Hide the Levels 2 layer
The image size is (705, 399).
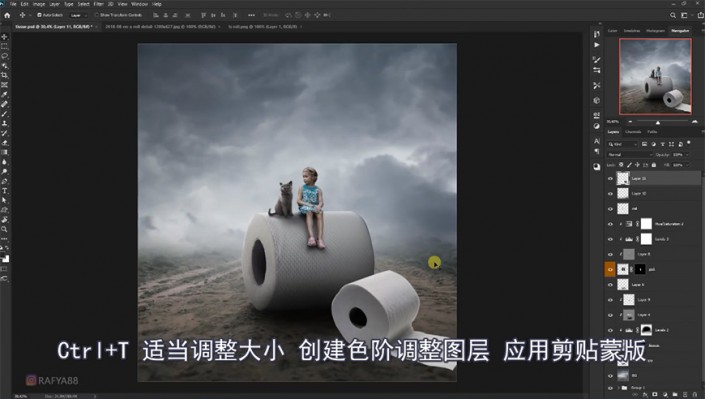(610, 330)
